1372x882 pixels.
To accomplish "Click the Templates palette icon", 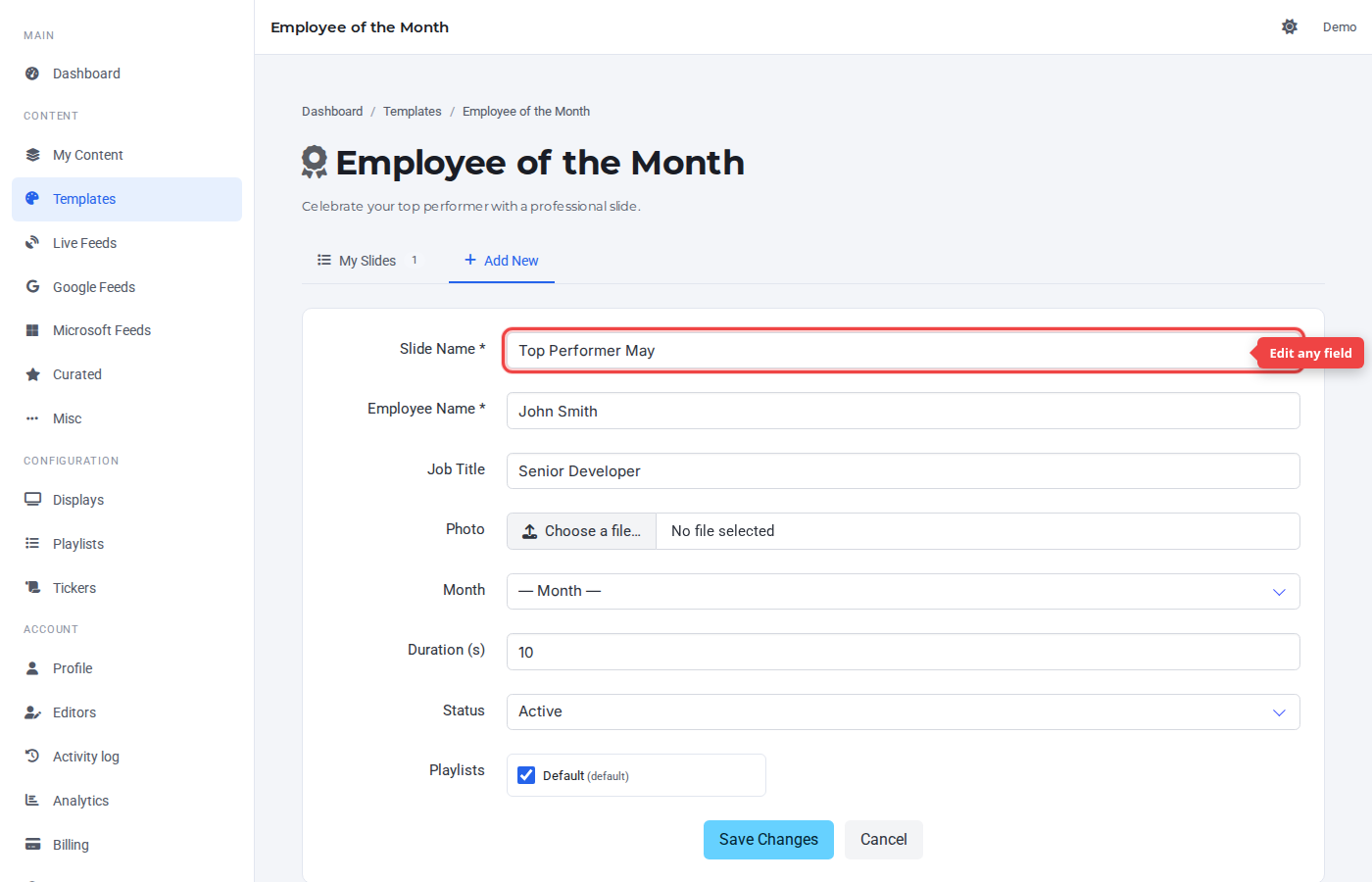I will pos(32,199).
